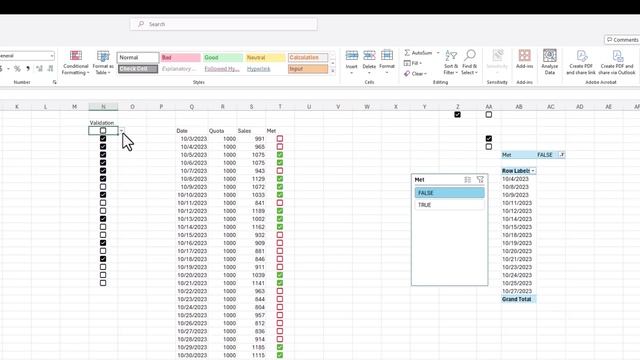Select TRUE in Met slicer
Image resolution: width=640 pixels, height=360 pixels.
point(449,205)
